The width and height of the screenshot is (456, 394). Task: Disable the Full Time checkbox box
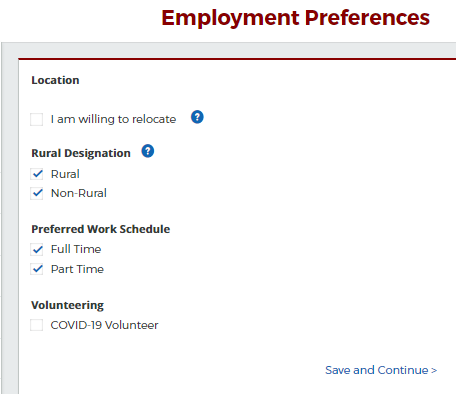37,249
